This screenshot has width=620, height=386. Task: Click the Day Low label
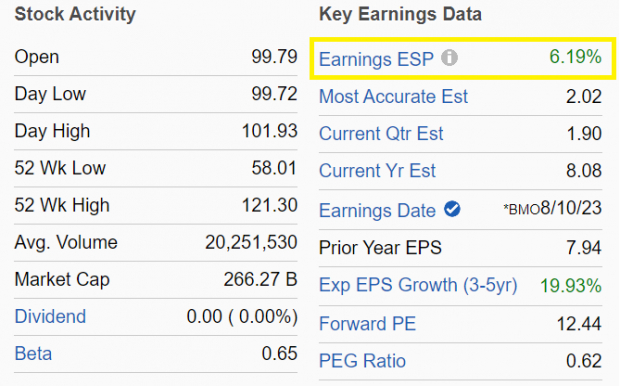[50, 94]
